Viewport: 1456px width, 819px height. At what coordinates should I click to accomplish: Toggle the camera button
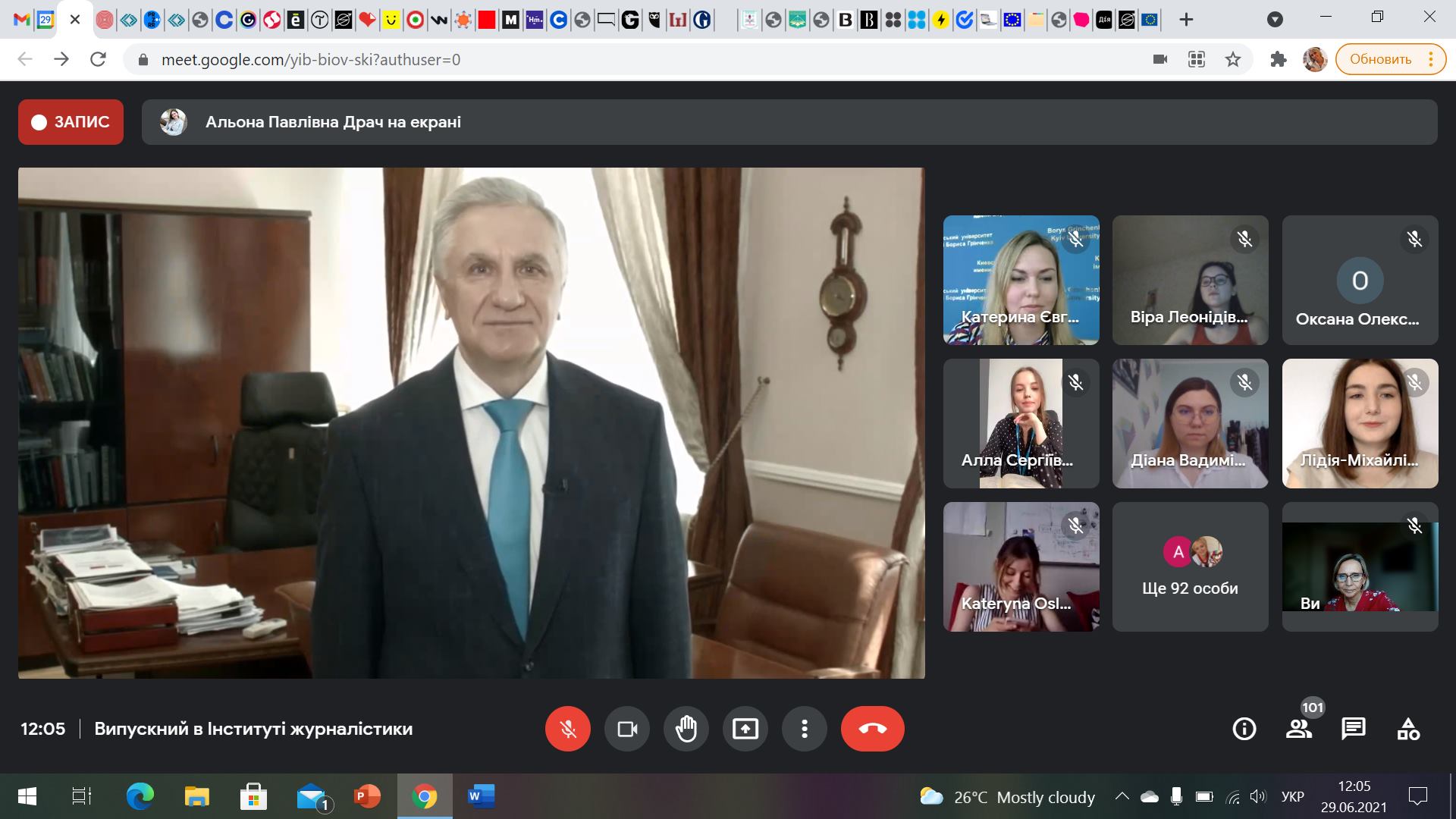click(627, 729)
